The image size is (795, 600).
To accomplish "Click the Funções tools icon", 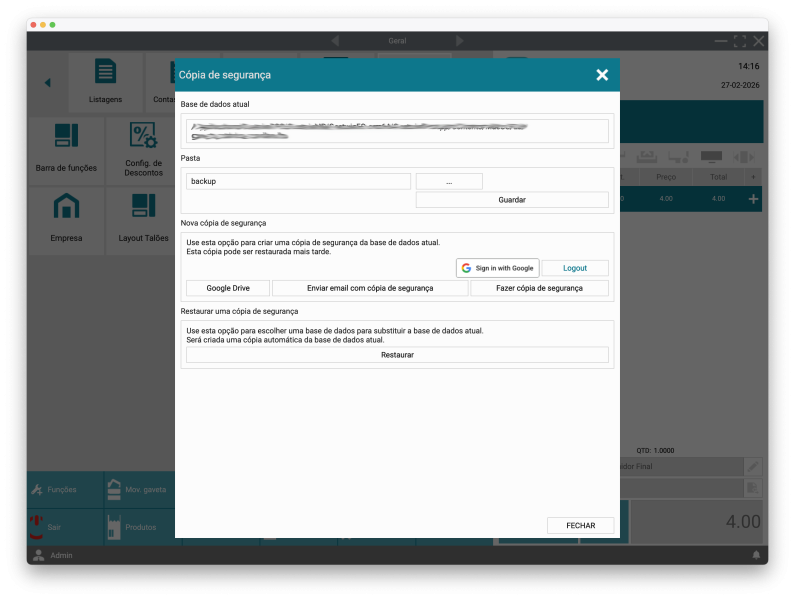I will pyautogui.click(x=37, y=490).
